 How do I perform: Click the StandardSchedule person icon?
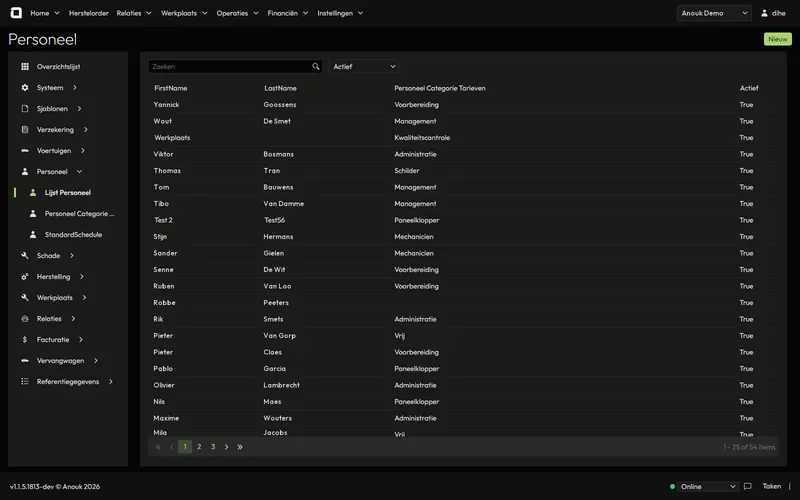tap(33, 234)
